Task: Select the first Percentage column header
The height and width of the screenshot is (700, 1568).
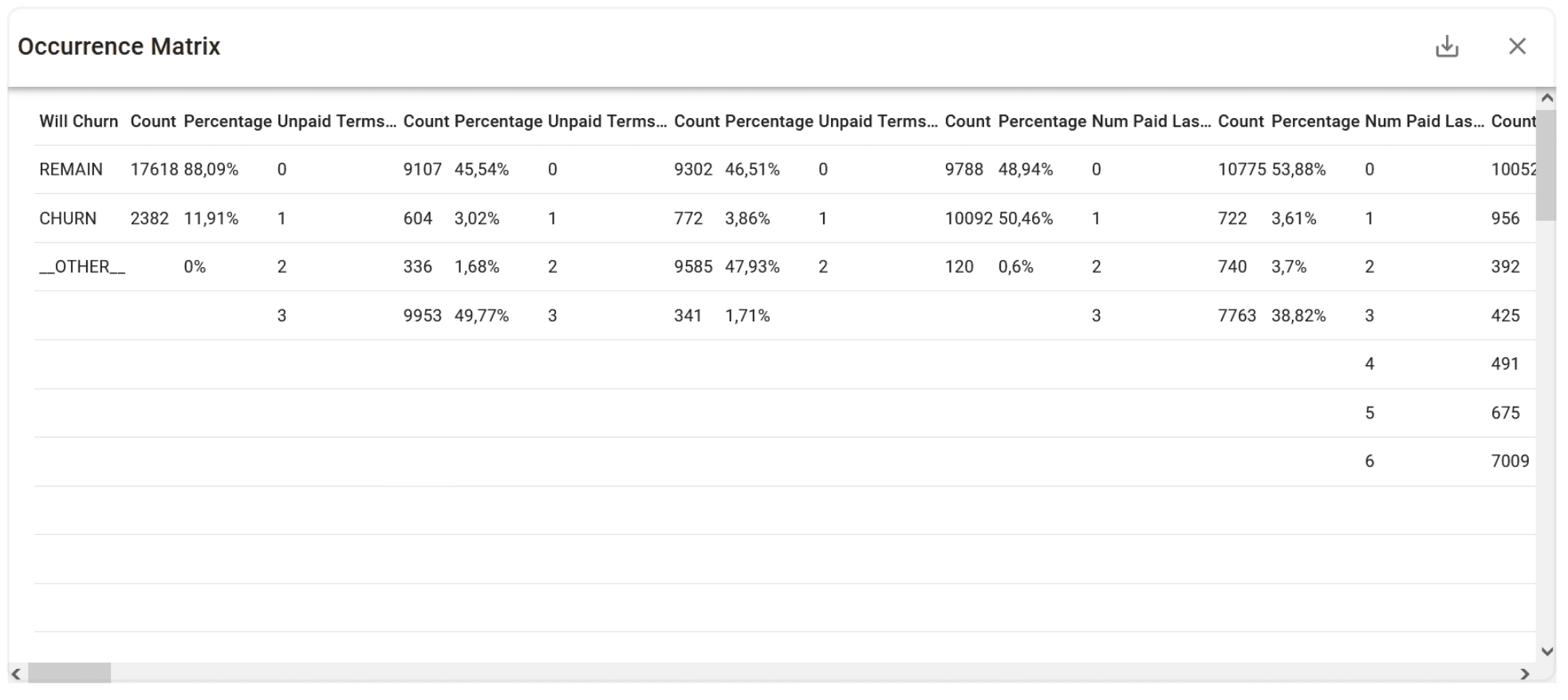Action: 228,121
